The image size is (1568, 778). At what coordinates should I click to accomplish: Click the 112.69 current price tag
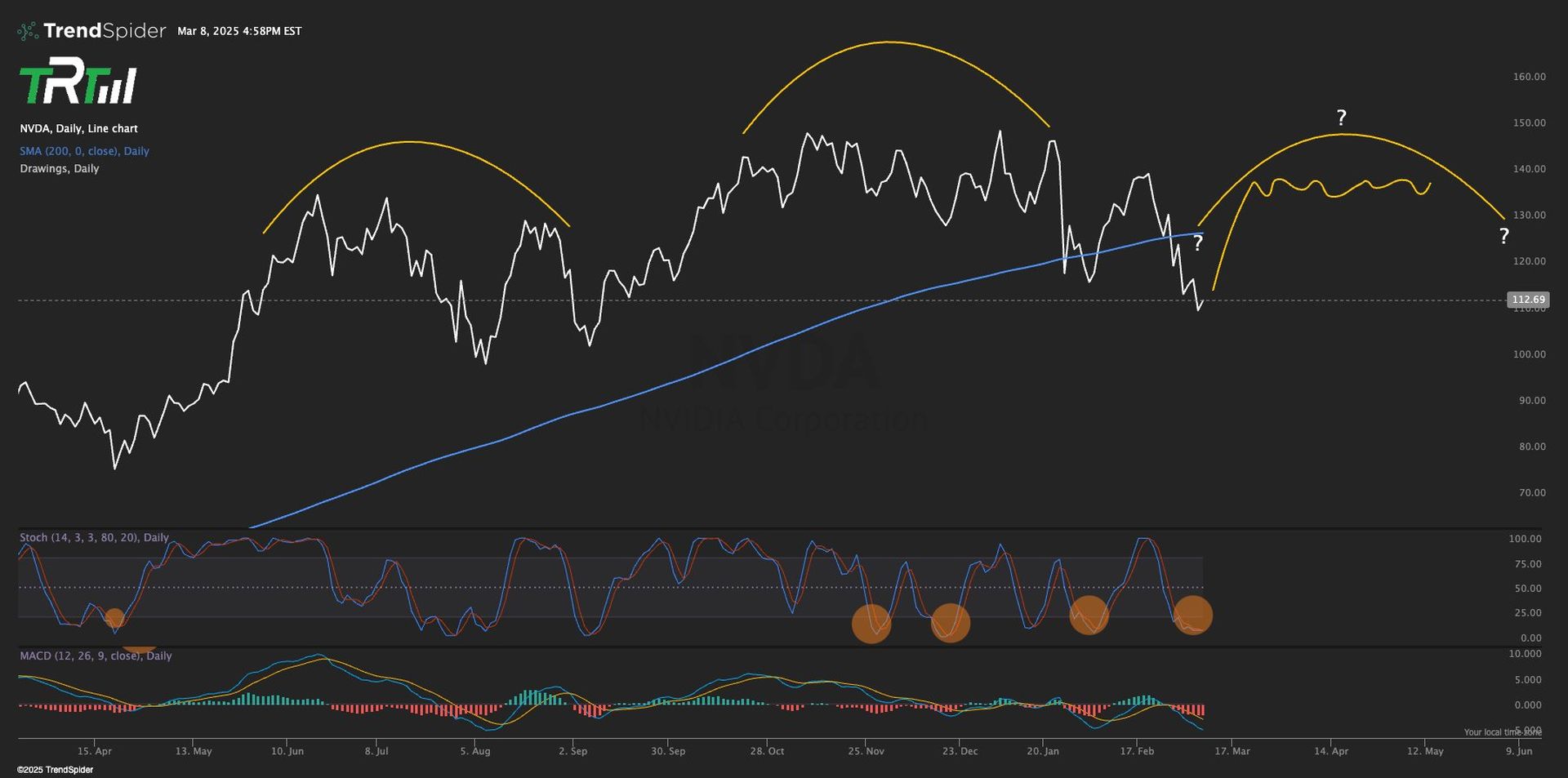point(1528,300)
